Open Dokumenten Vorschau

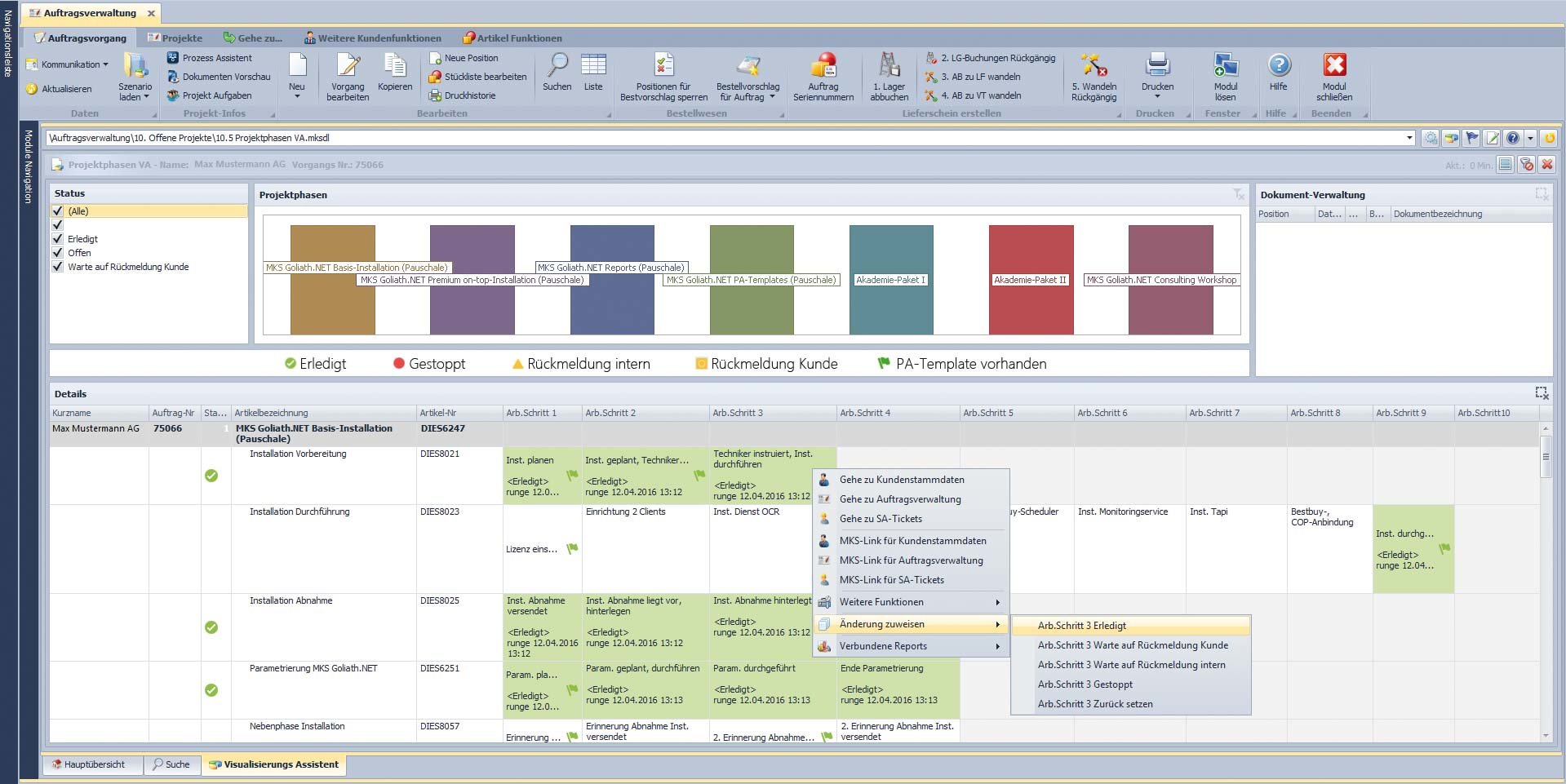point(219,77)
